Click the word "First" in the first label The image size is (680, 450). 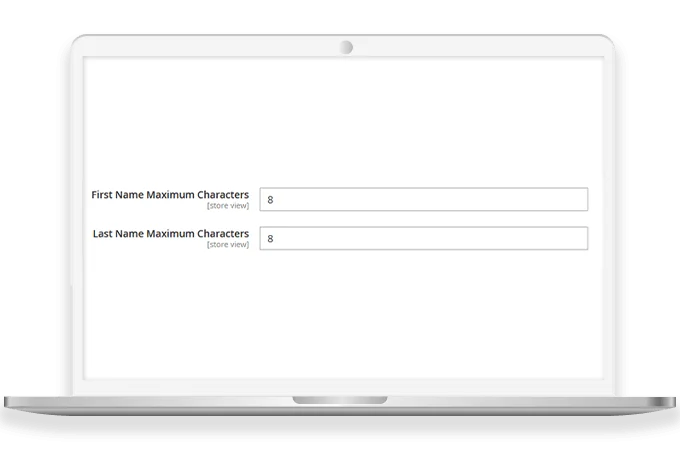tap(102, 194)
